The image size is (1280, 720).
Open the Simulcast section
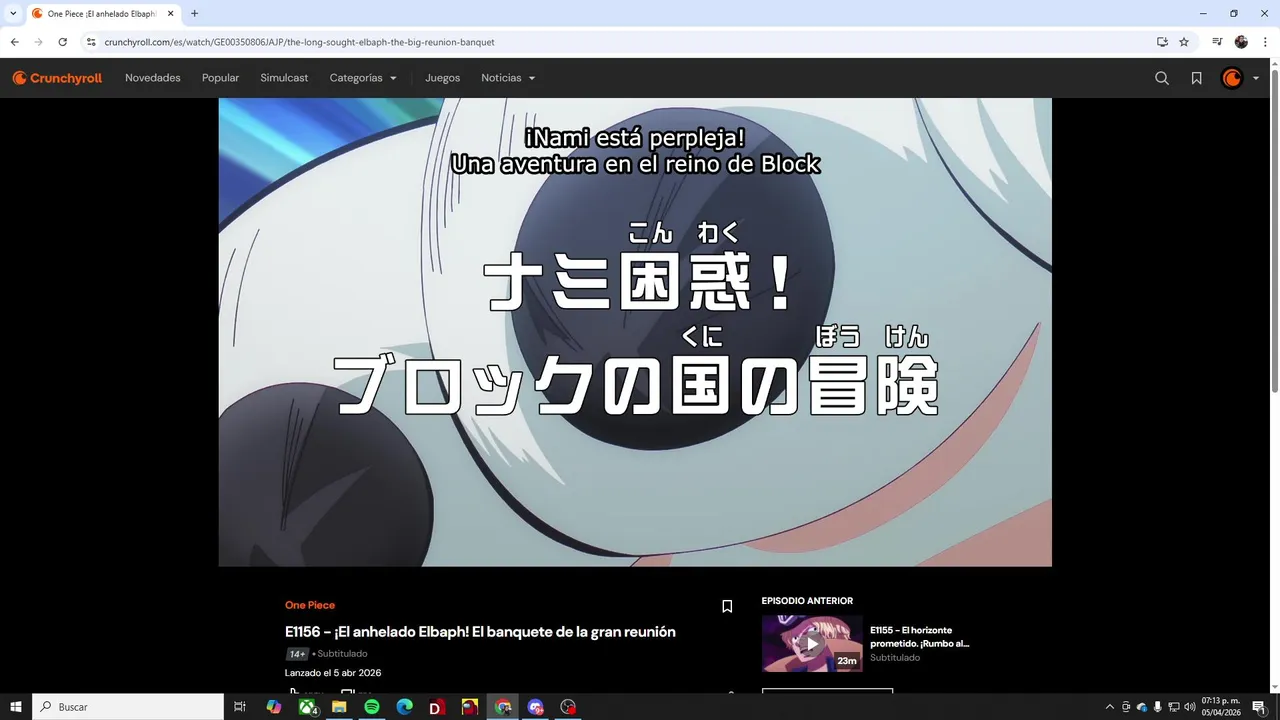[284, 78]
